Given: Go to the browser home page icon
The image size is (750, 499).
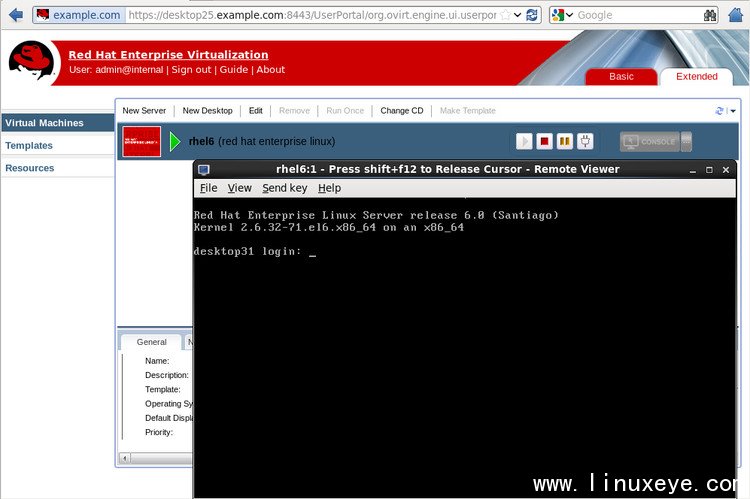Looking at the screenshot, I should (x=736, y=15).
